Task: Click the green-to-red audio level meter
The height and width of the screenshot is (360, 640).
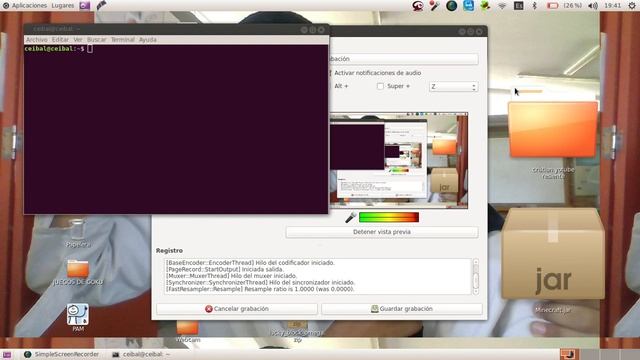Action: click(389, 218)
